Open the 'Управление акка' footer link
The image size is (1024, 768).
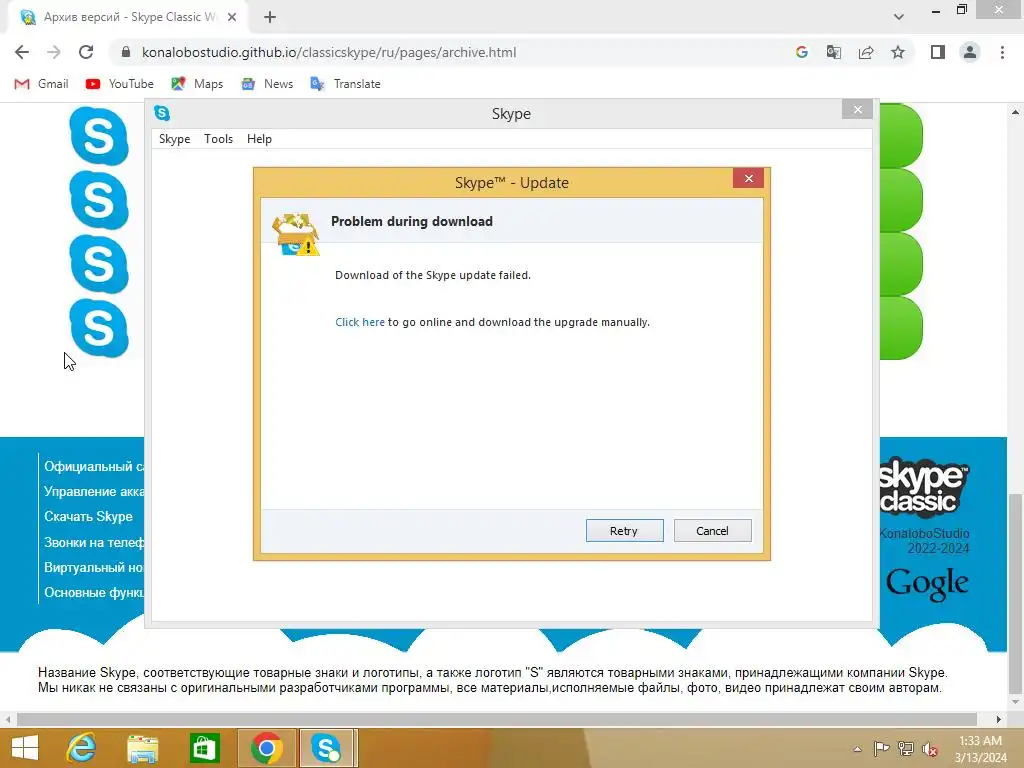(x=94, y=491)
